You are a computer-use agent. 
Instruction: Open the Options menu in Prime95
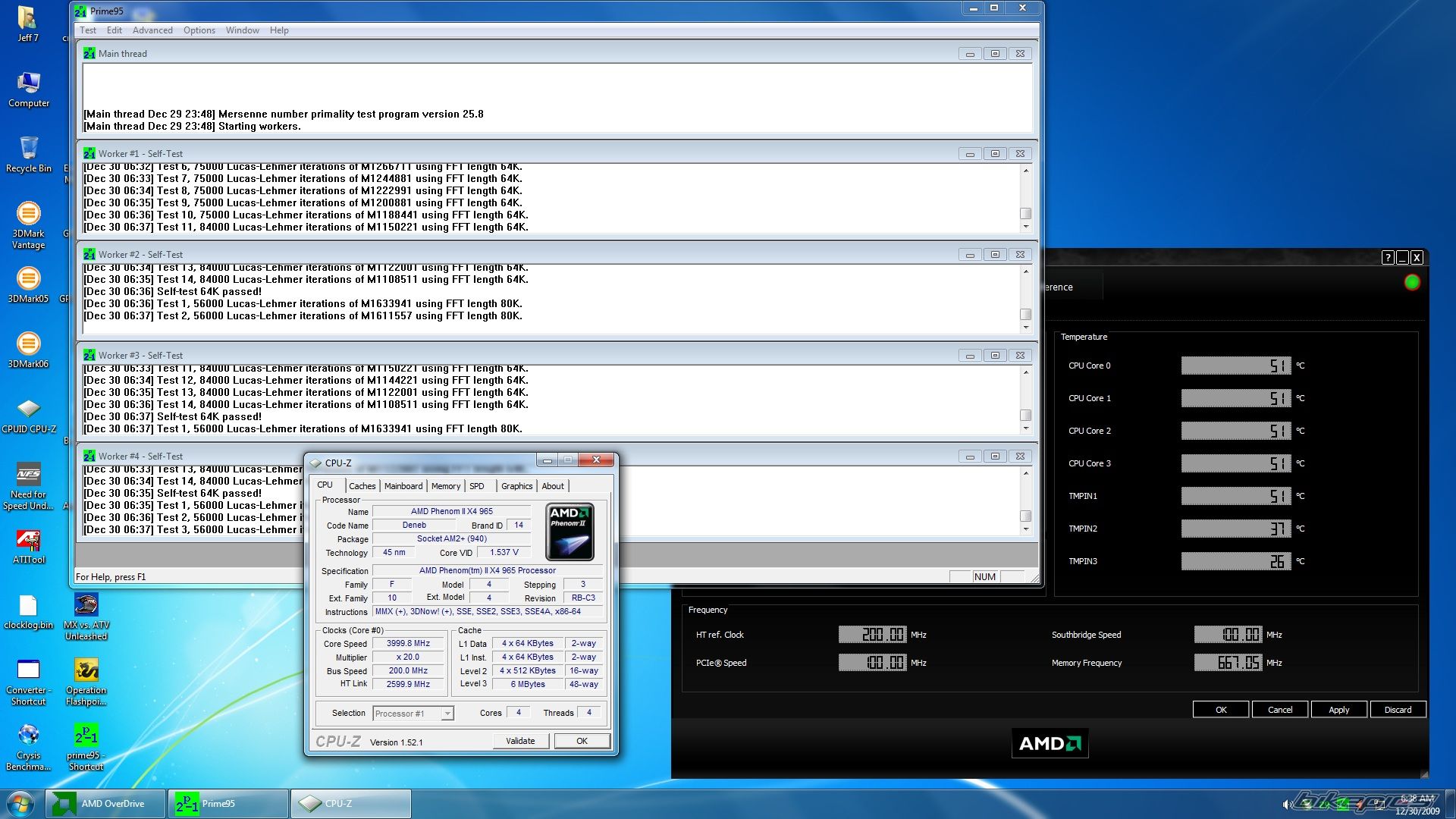pyautogui.click(x=199, y=30)
